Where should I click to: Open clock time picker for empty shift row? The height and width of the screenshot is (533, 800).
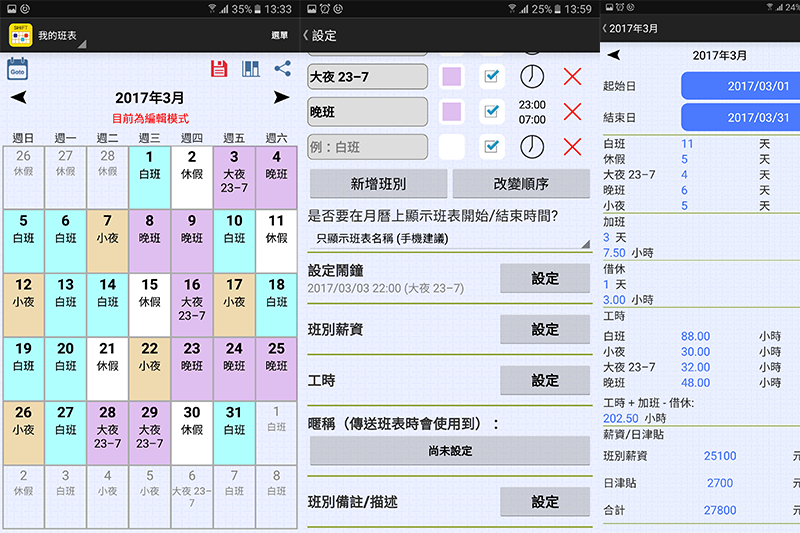532,147
